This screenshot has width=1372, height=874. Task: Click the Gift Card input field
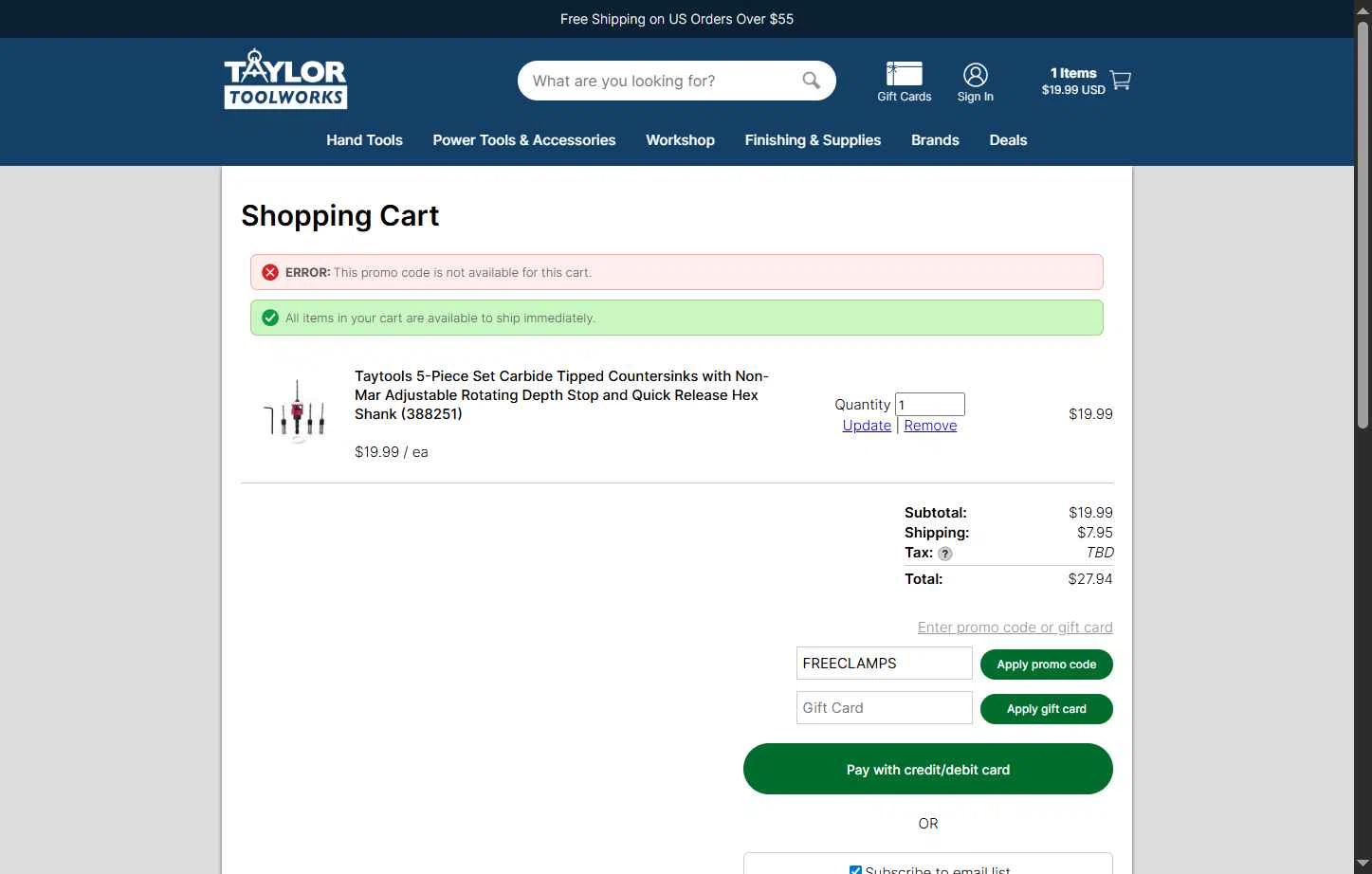coord(884,708)
